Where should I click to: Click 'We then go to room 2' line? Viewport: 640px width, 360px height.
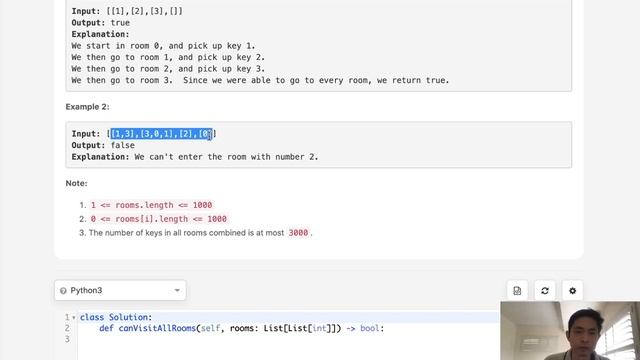pyautogui.click(x=168, y=69)
